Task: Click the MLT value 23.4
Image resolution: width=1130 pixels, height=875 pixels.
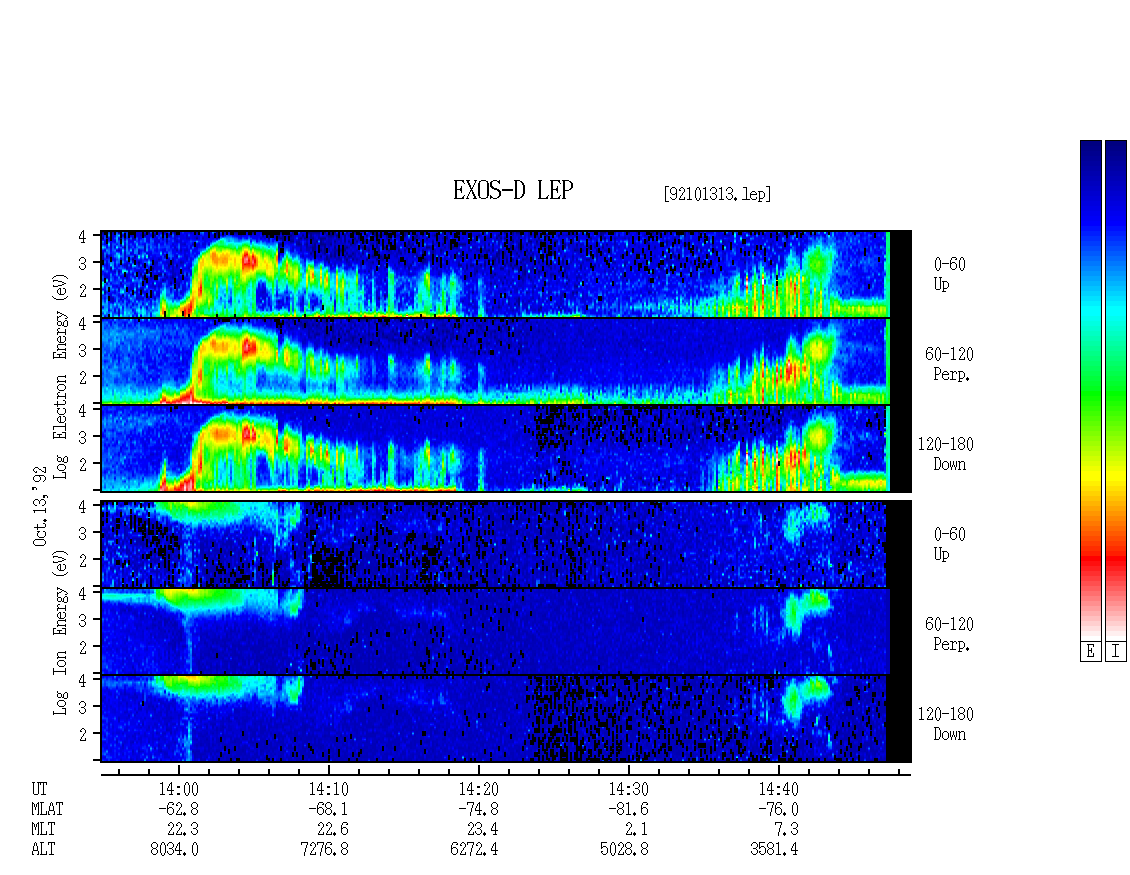Action: click(483, 830)
